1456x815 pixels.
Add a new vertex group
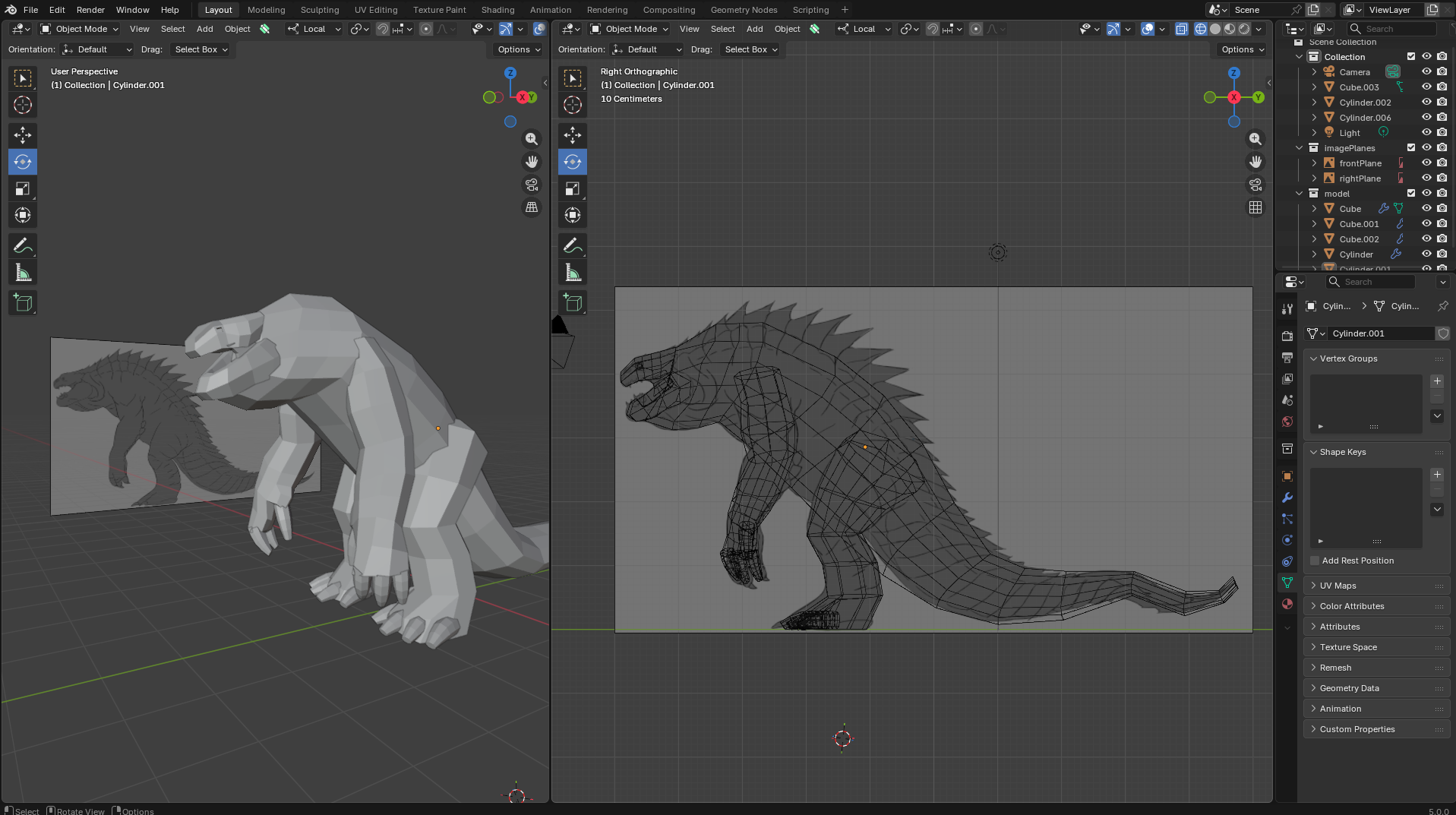(x=1437, y=381)
